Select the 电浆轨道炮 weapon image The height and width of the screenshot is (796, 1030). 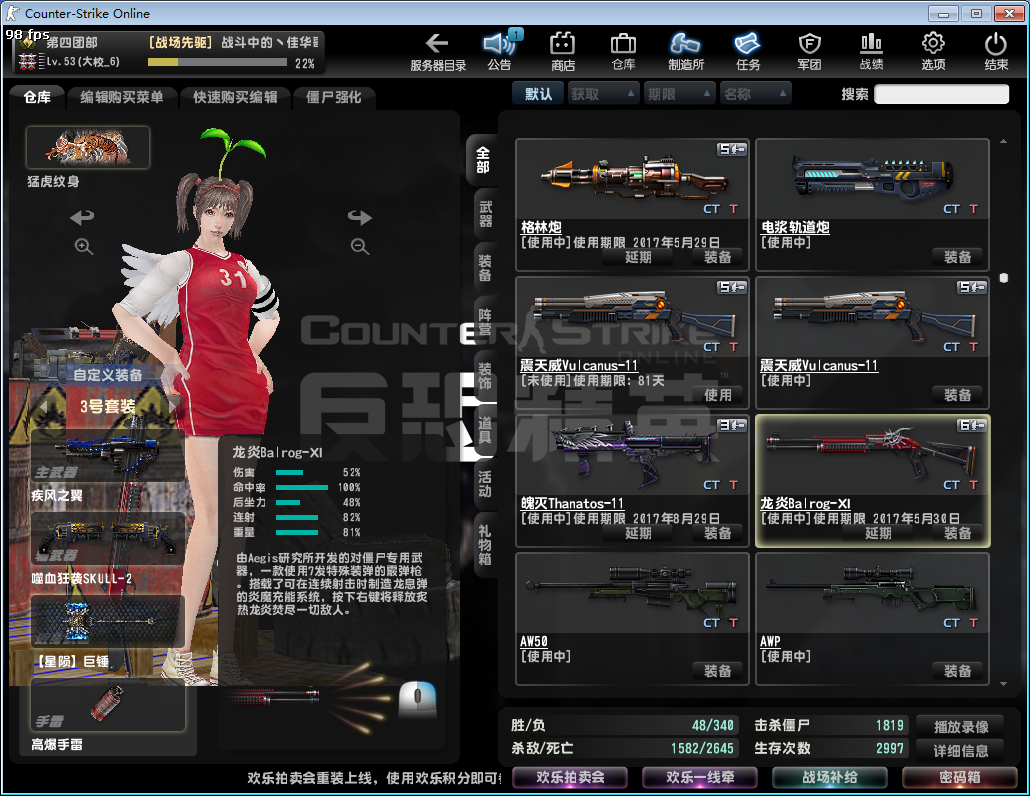click(872, 179)
